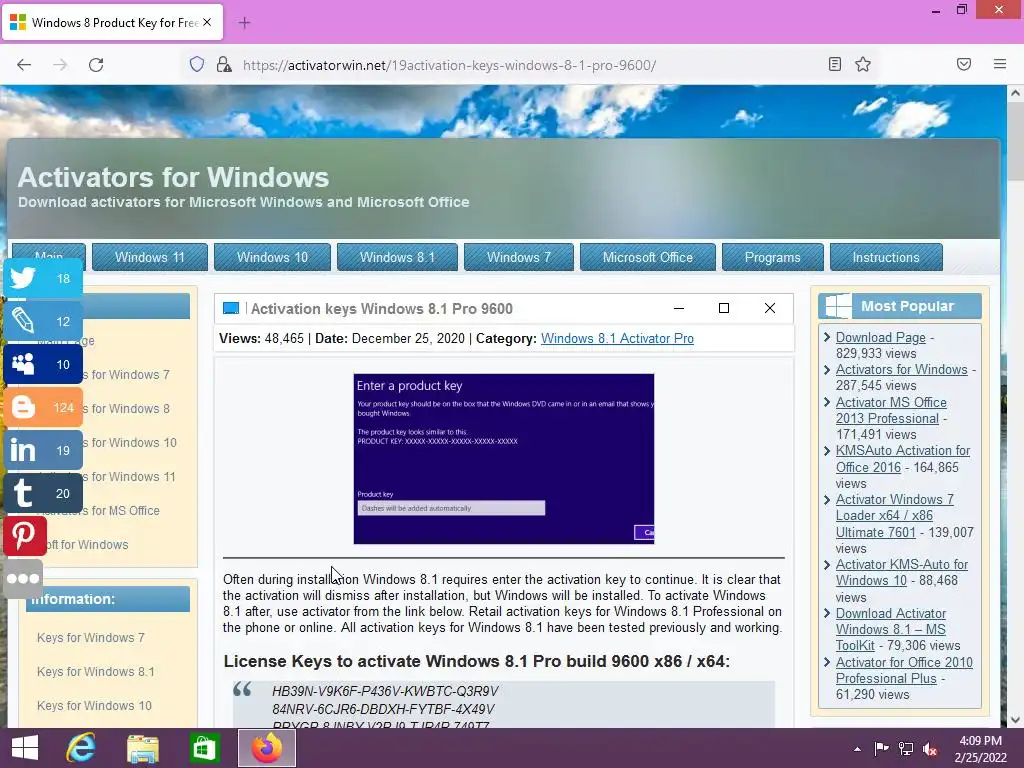Open Keys for Windows 7 sidebar link
1024x768 pixels.
point(91,637)
